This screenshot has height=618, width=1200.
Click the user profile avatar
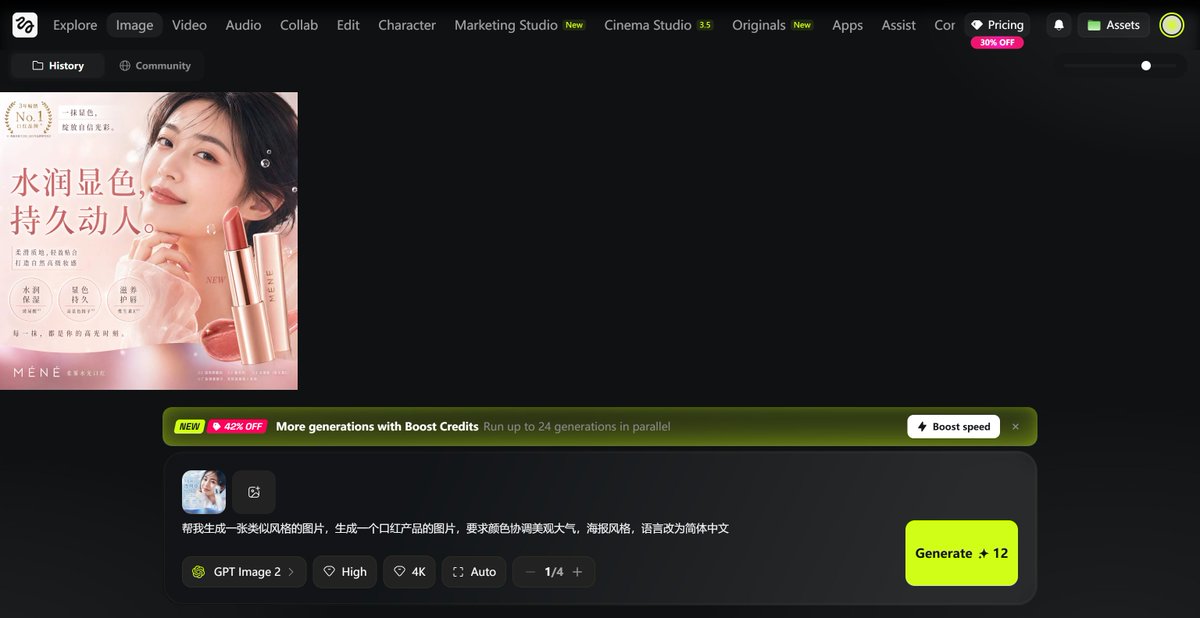tap(1171, 25)
